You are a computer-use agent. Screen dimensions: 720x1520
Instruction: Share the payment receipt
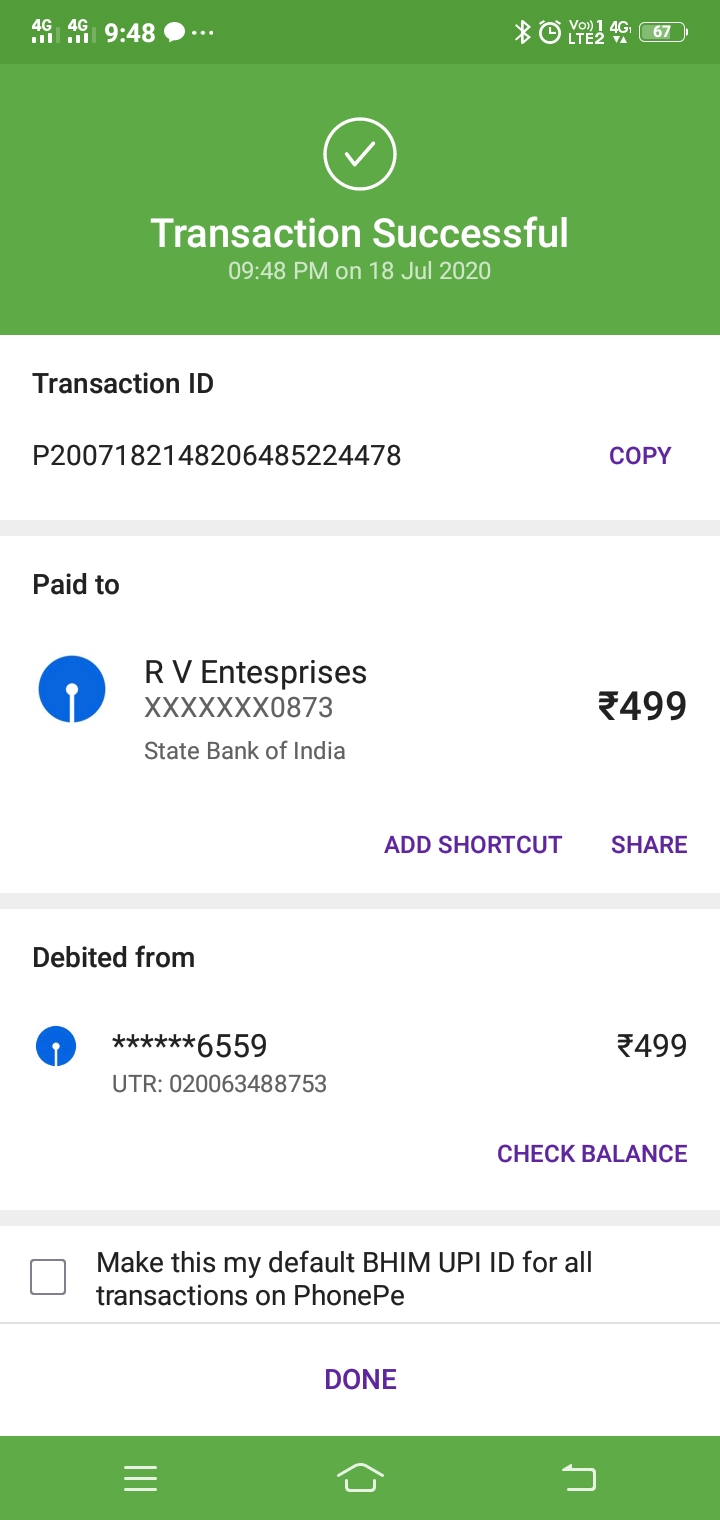(649, 845)
